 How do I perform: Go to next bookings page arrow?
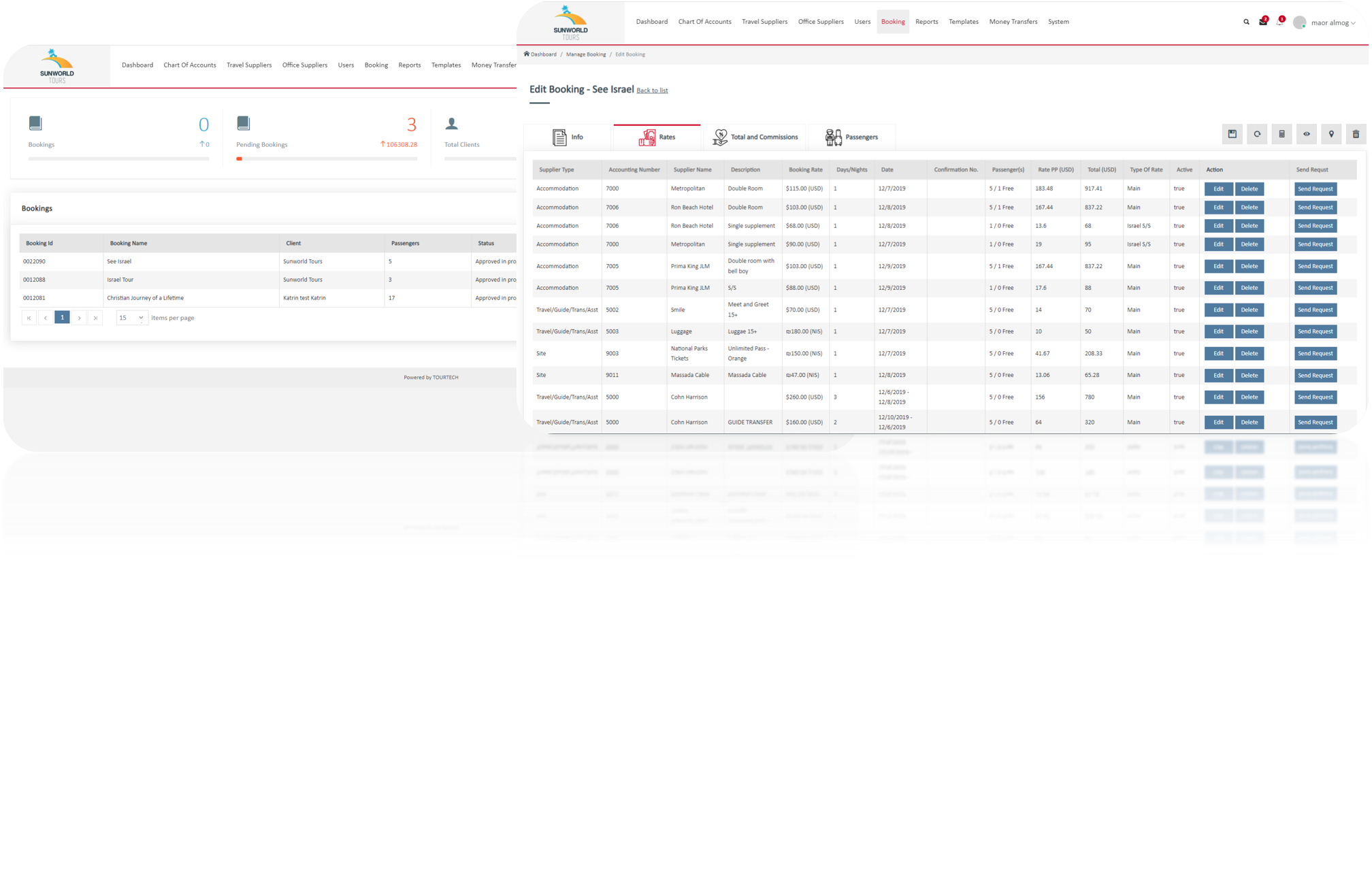[79, 318]
